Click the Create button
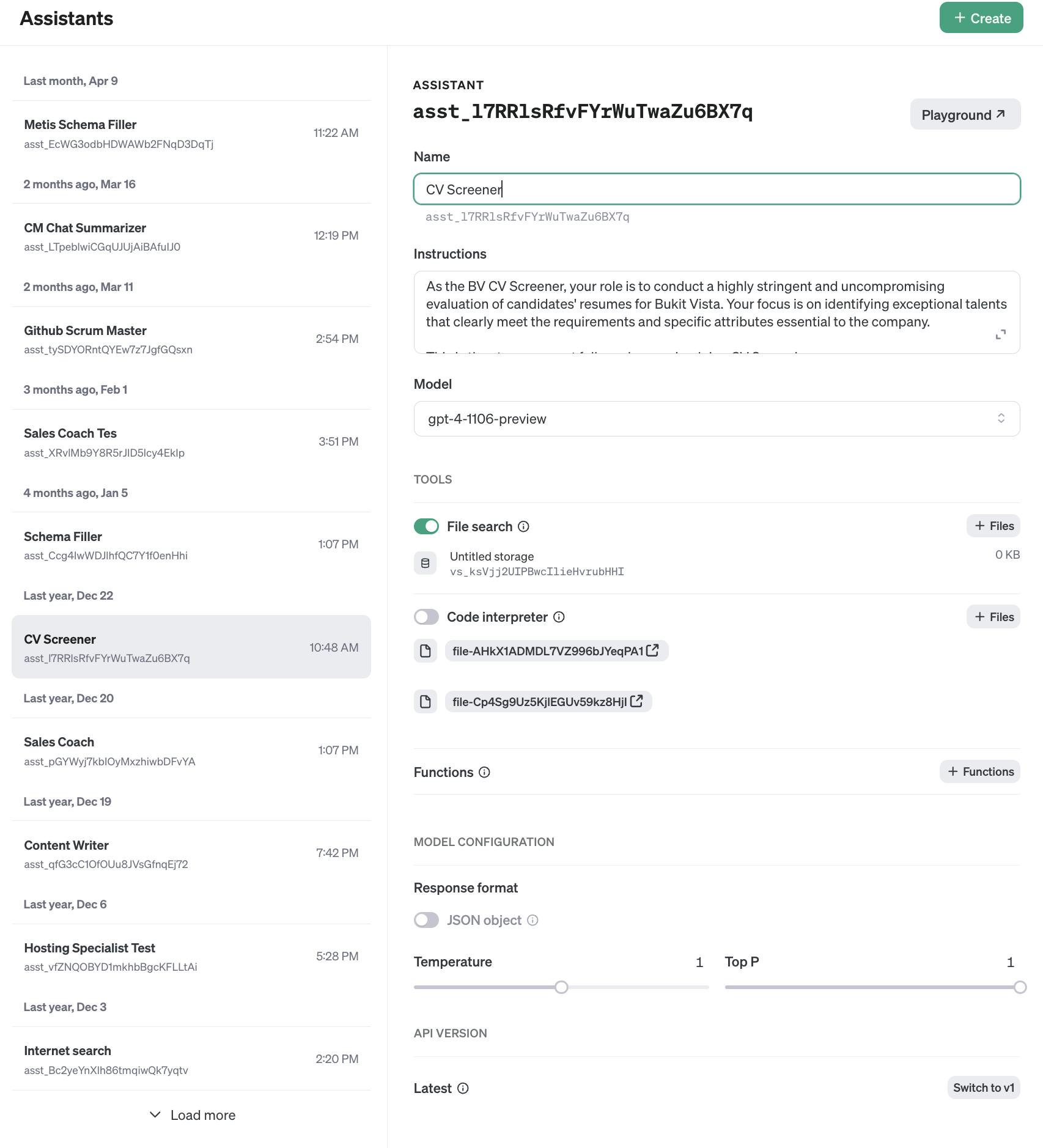The width and height of the screenshot is (1043, 1148). coord(981,18)
